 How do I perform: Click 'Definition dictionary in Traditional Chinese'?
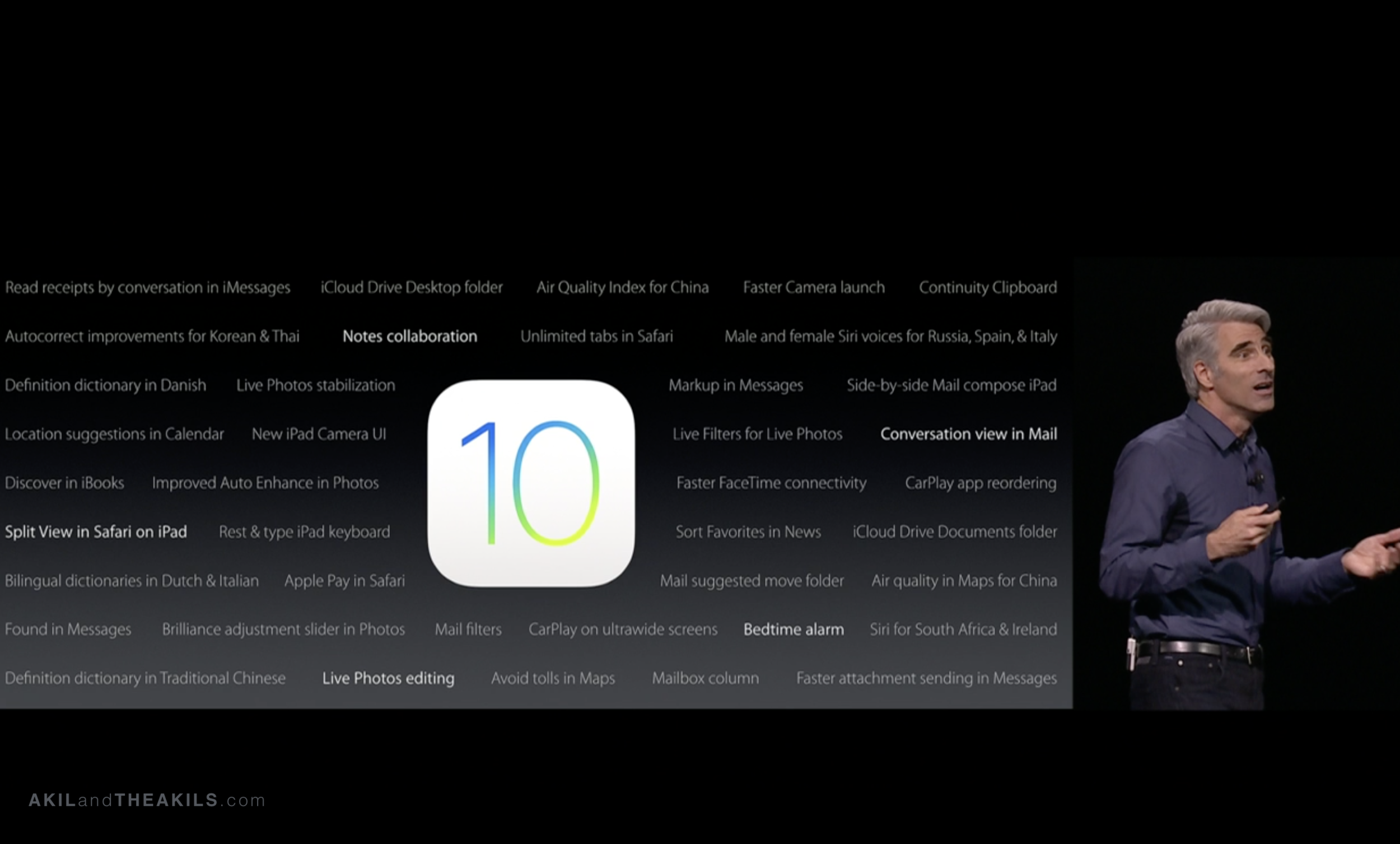(146, 679)
